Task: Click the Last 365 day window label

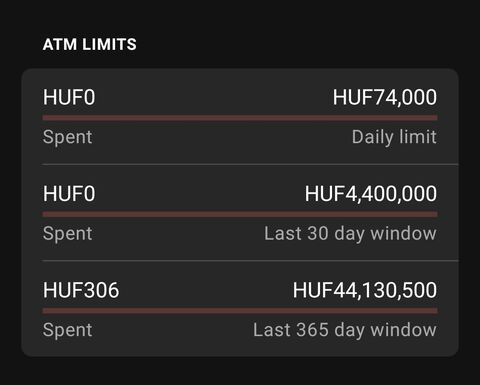Action: click(345, 330)
